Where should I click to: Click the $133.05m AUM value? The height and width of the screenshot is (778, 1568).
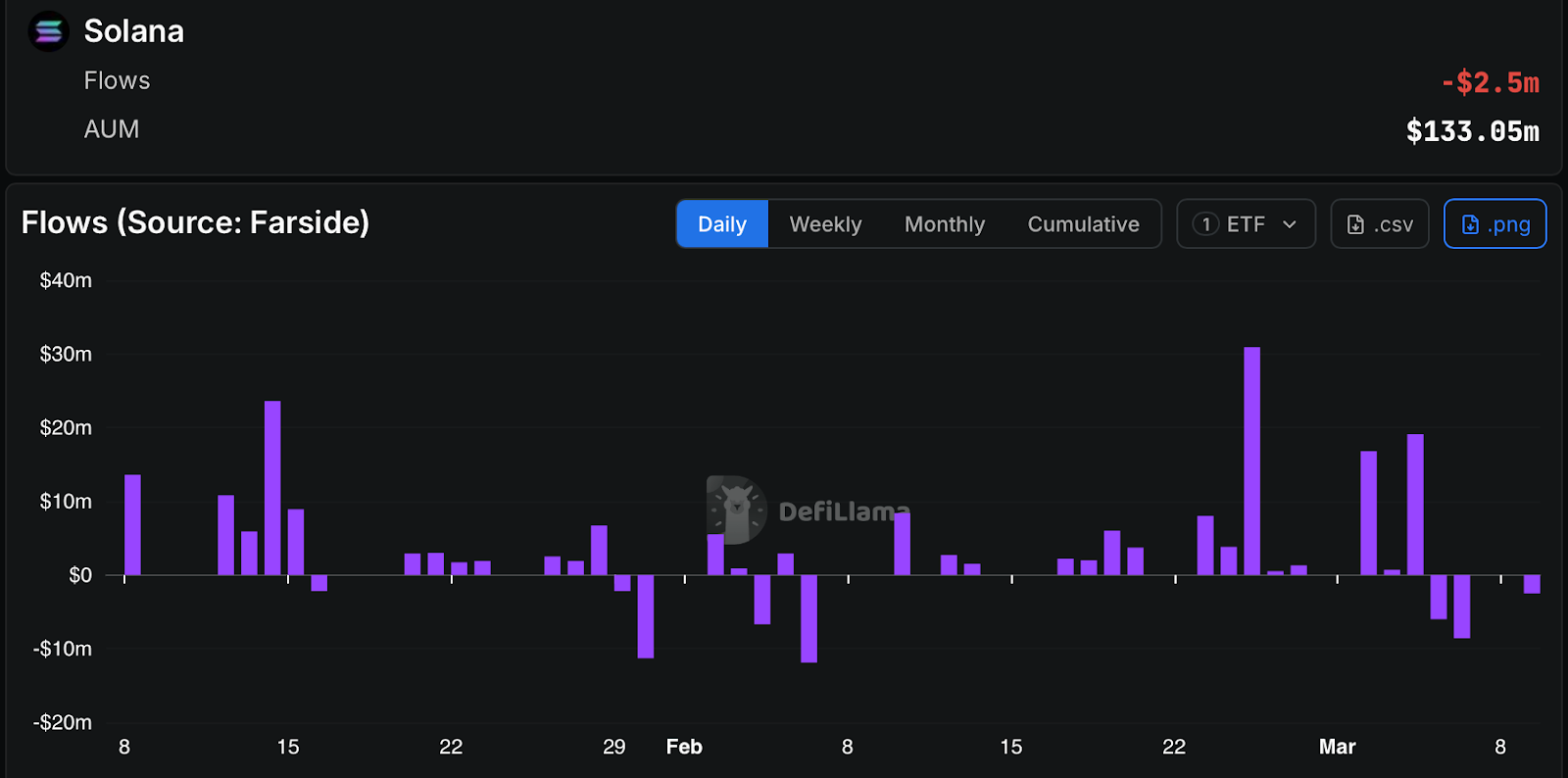1472,131
